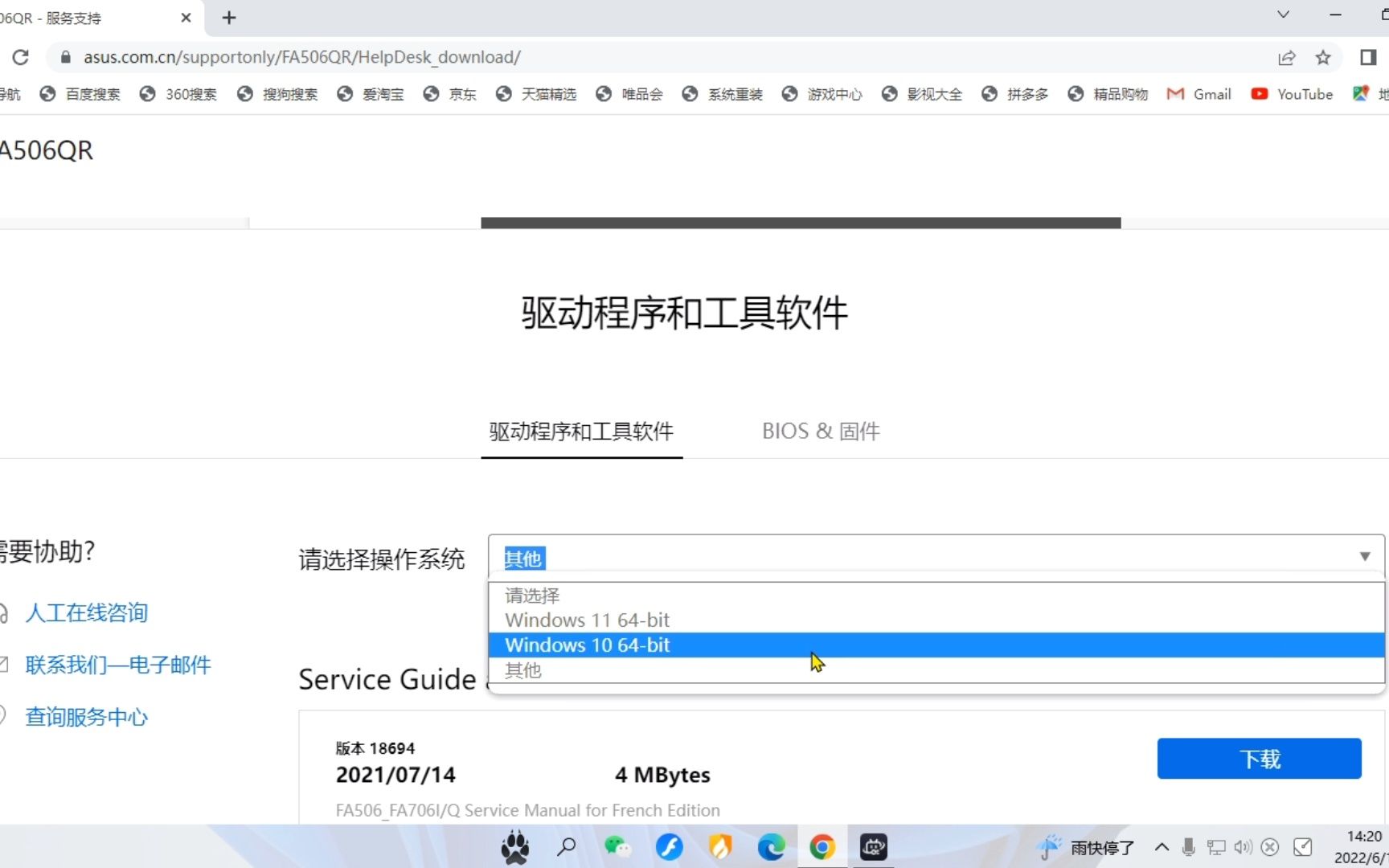
Task: Click version text 版本 18694
Action: [375, 748]
